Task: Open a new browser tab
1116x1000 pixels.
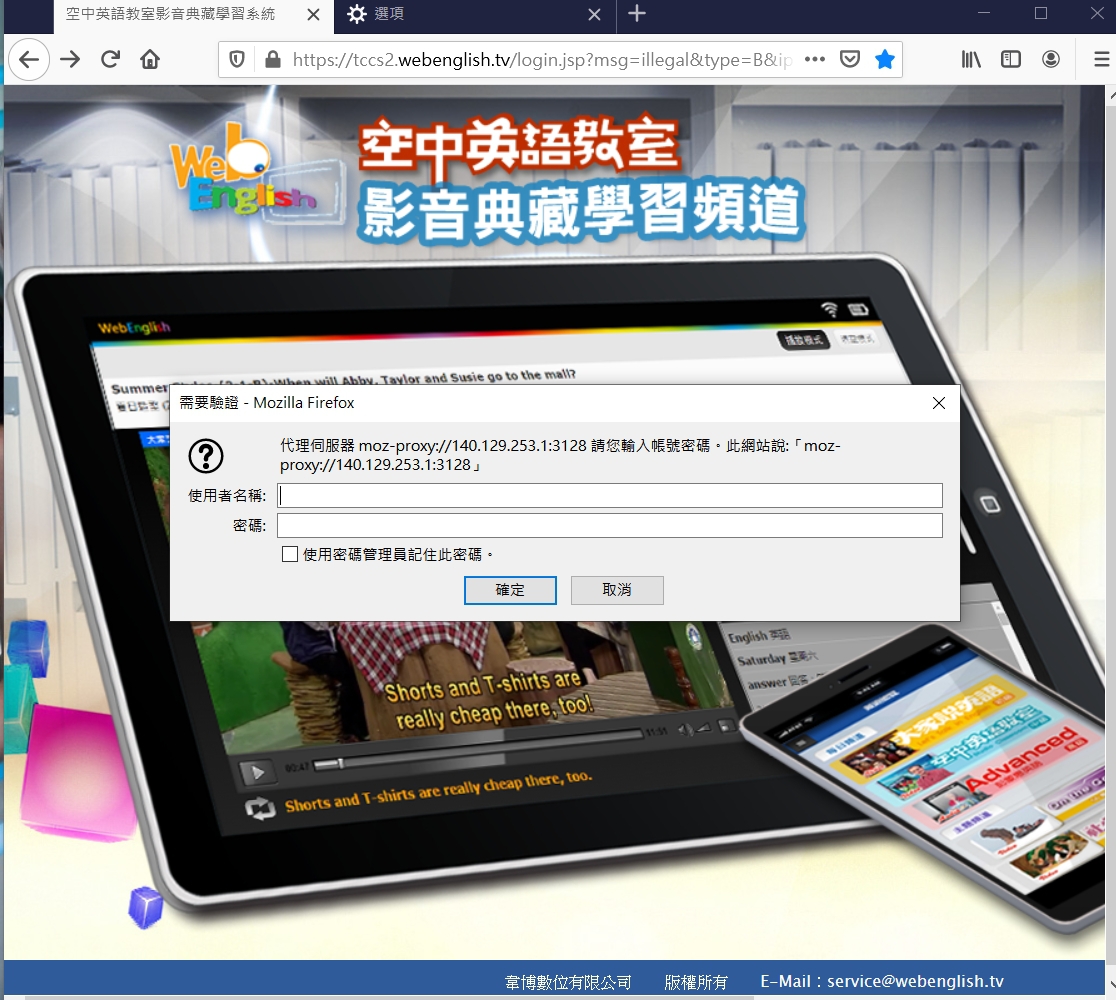Action: click(637, 14)
